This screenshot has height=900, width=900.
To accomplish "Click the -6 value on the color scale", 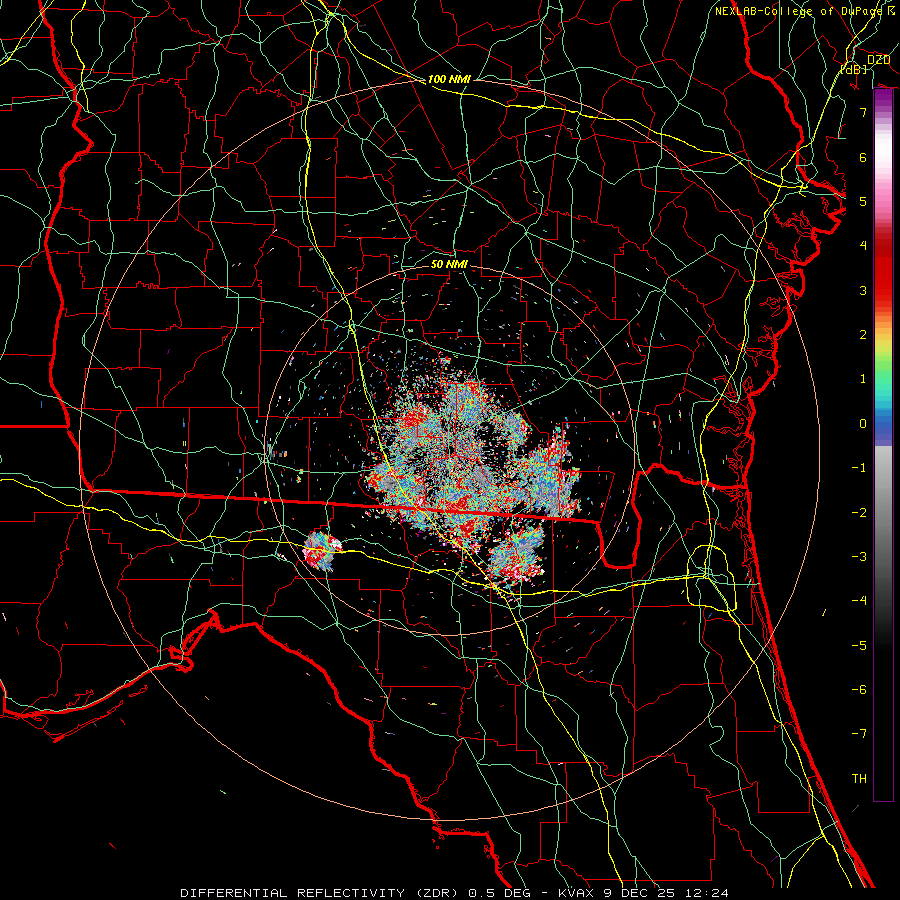I will 859,690.
